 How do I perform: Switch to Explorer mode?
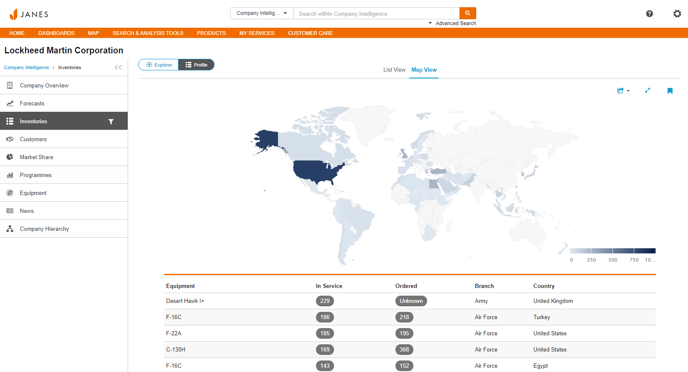coord(158,65)
